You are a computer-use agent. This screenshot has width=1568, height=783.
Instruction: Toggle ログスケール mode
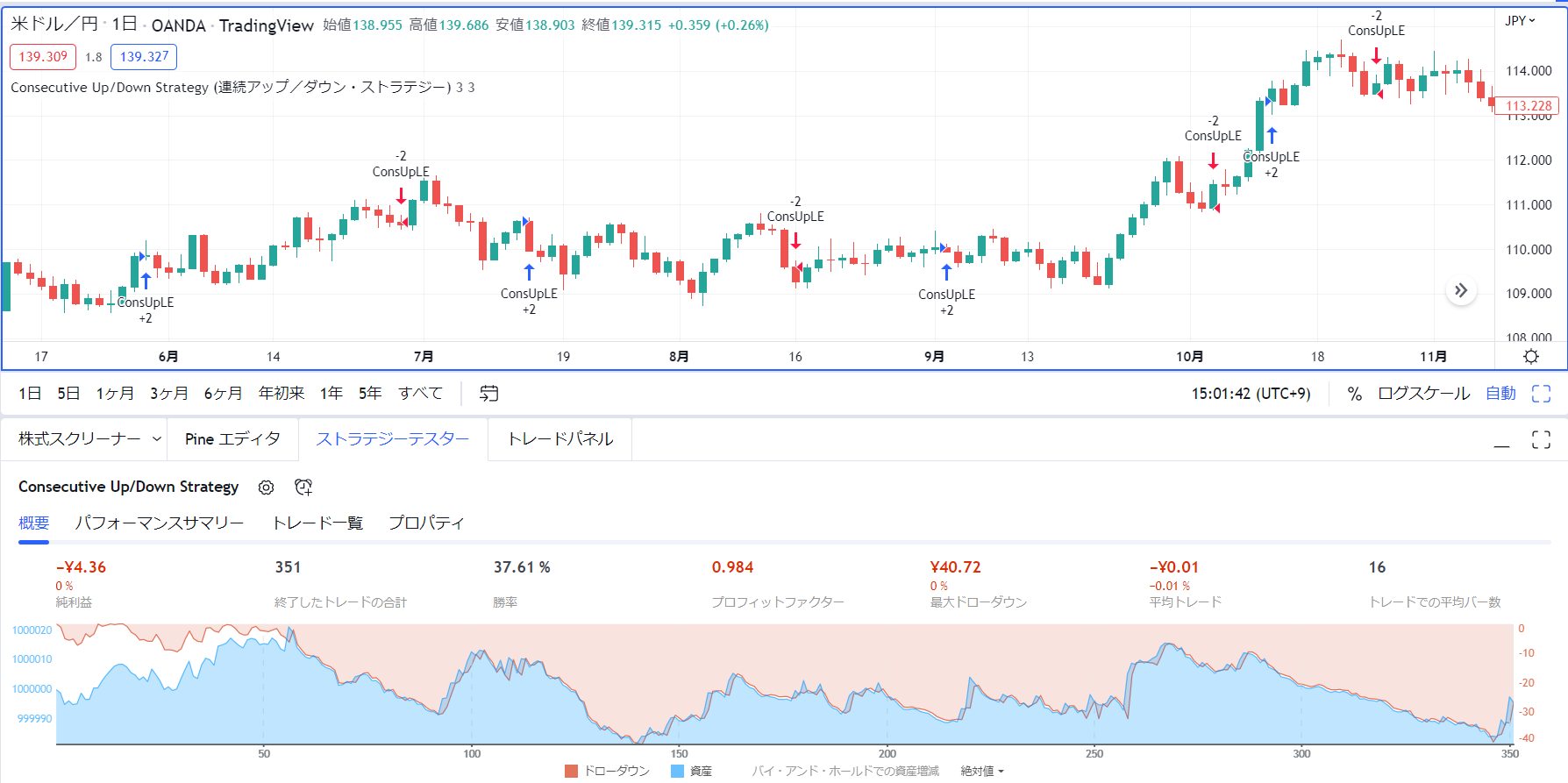[1423, 394]
